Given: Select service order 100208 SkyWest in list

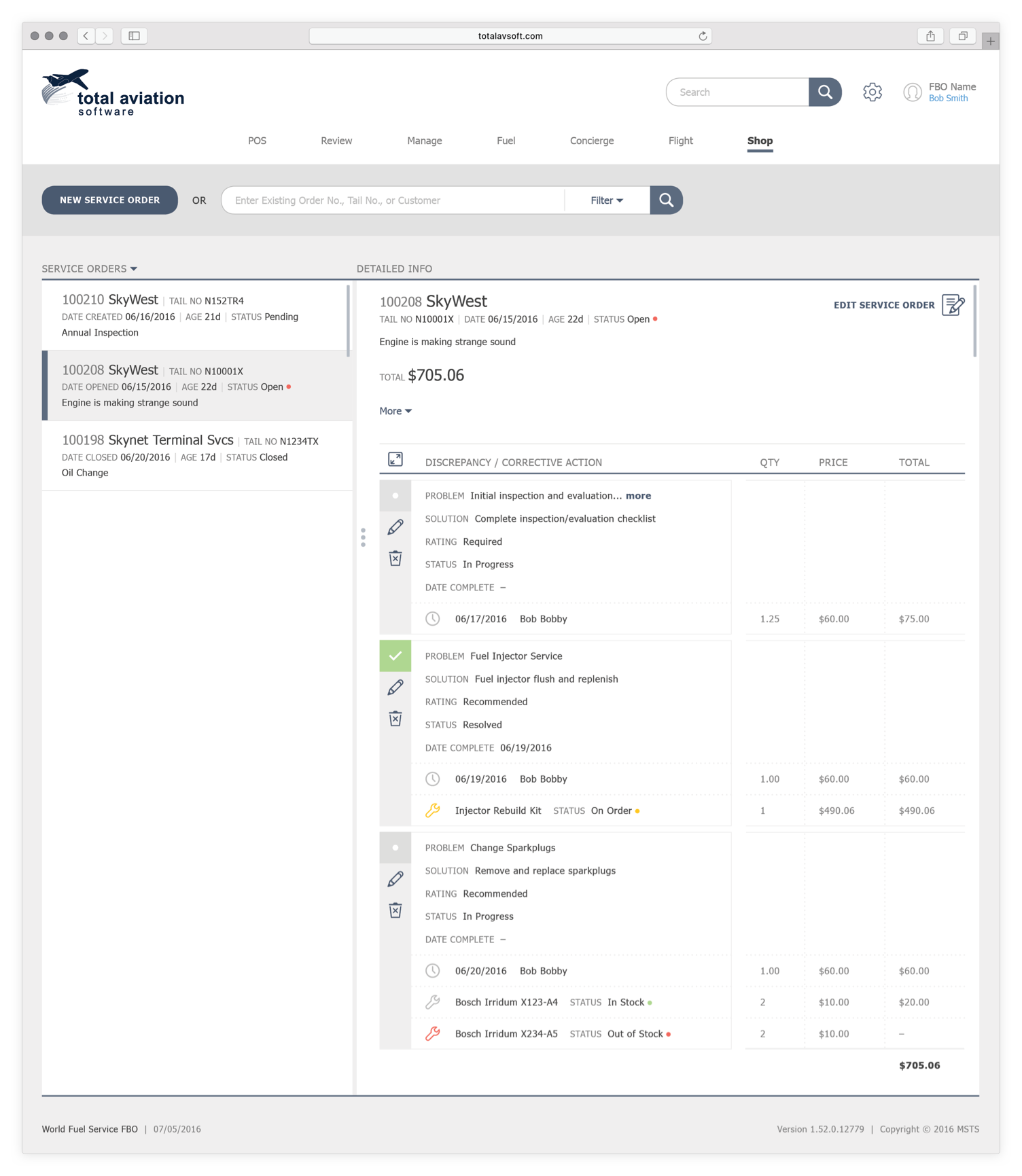Looking at the screenshot, I should [x=198, y=386].
